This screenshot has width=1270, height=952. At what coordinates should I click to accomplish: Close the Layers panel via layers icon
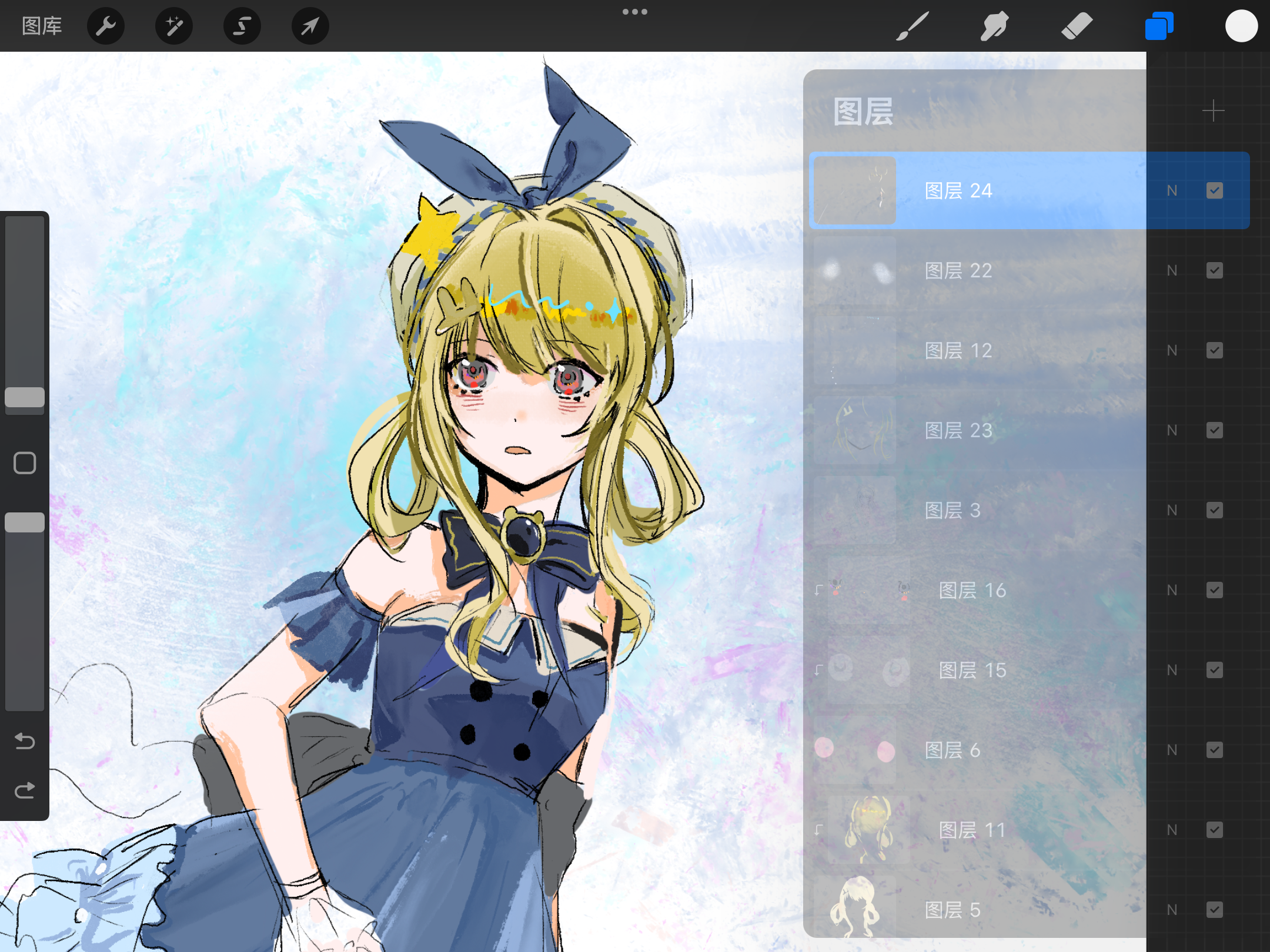coord(1159,26)
